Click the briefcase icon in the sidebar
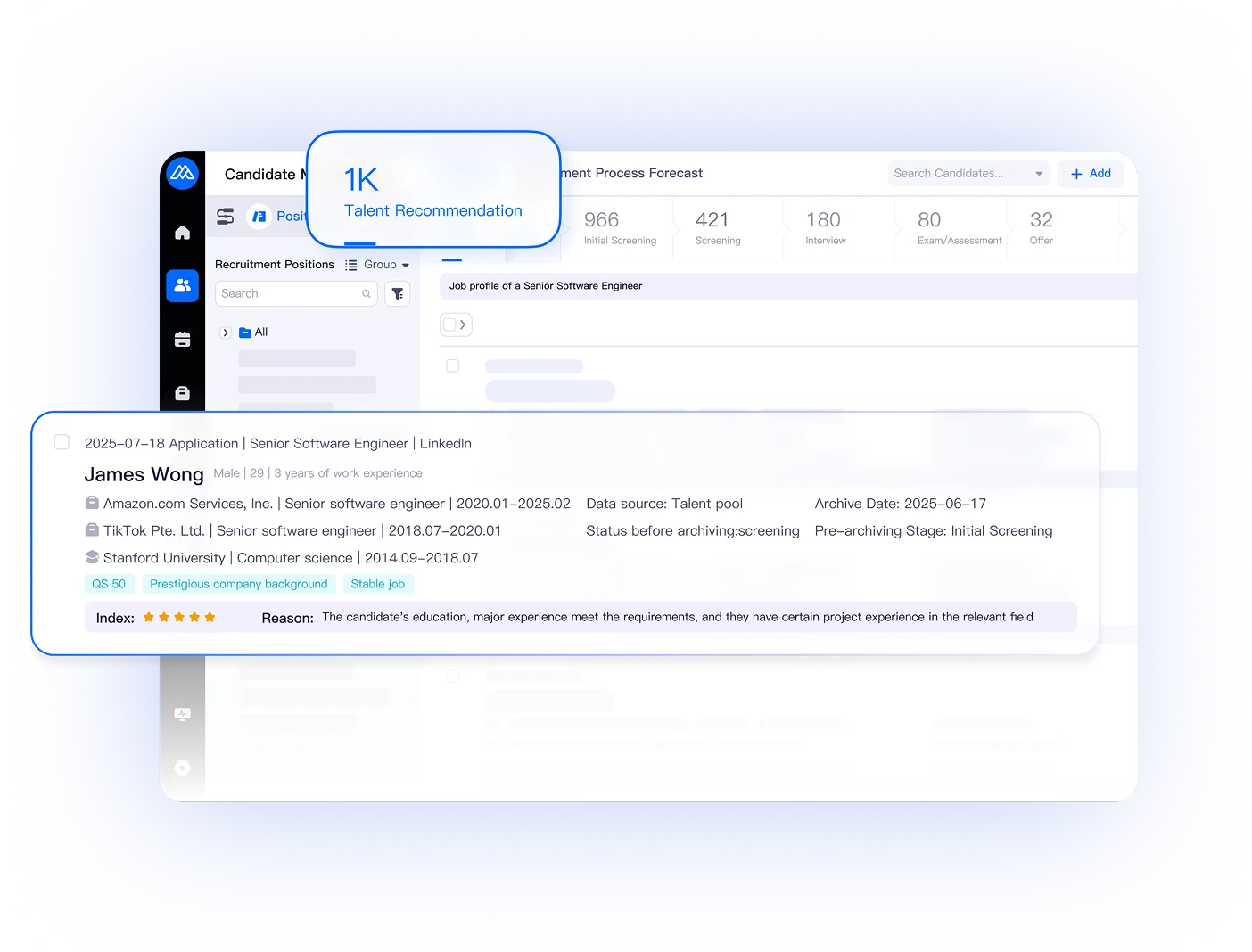1252x952 pixels. click(182, 393)
